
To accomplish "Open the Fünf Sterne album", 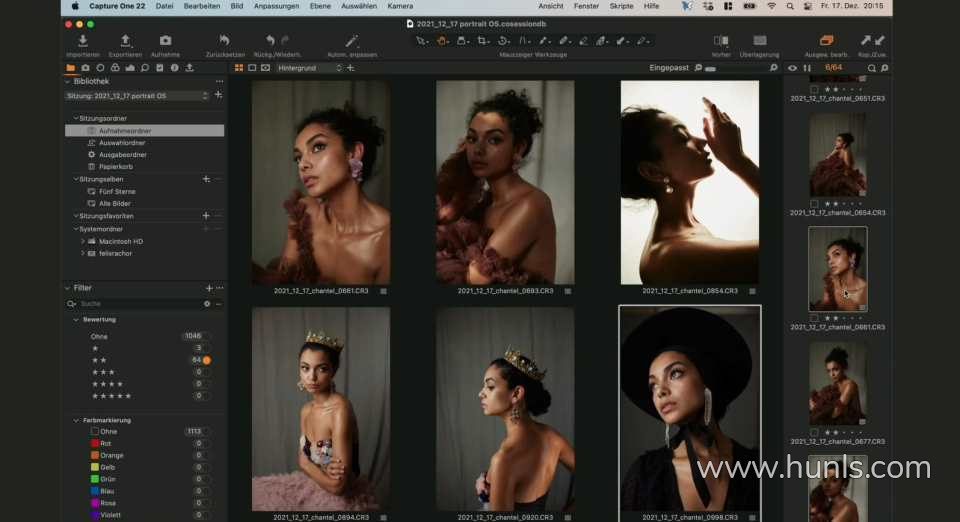I will (x=117, y=192).
